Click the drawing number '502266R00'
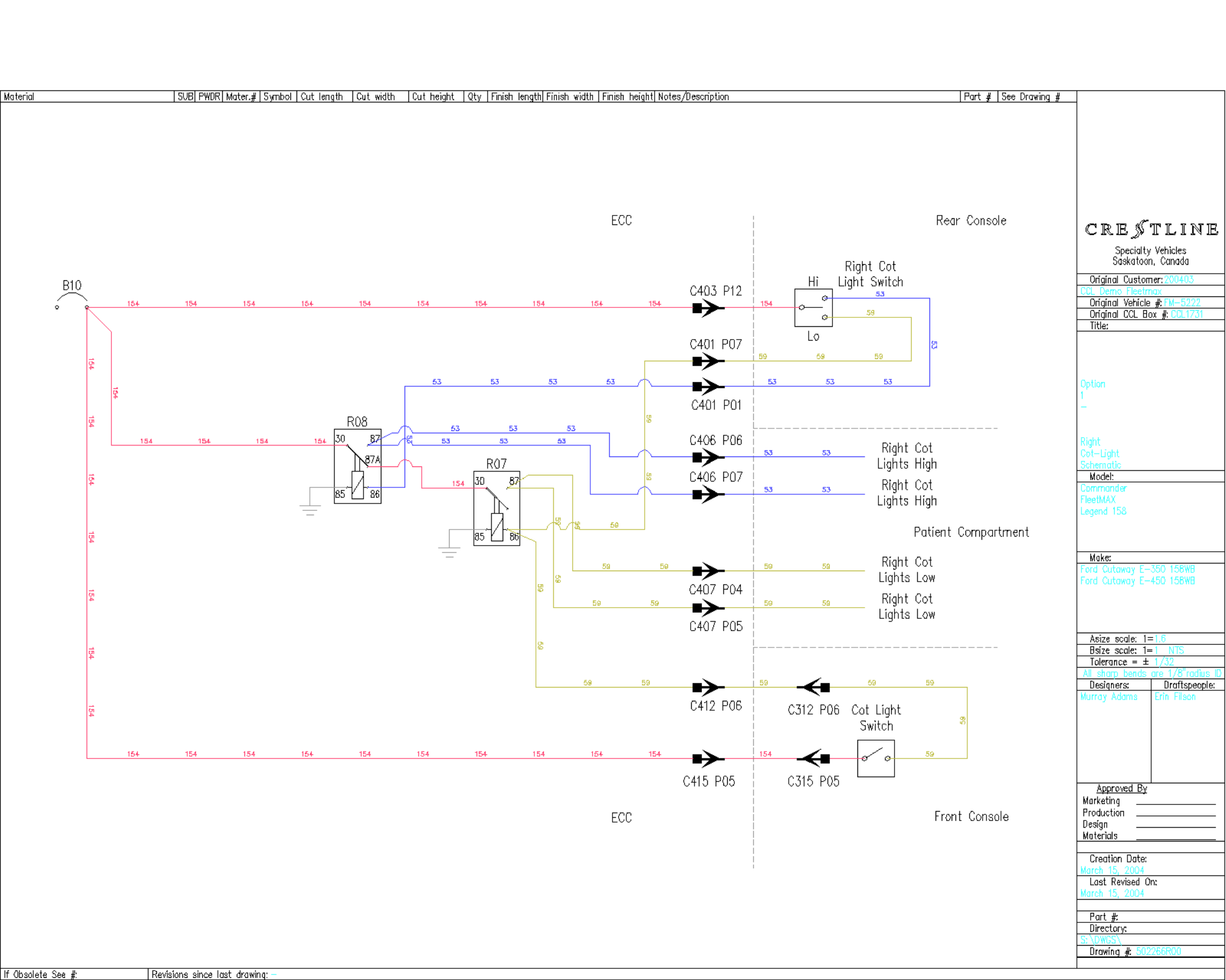 (1158, 952)
